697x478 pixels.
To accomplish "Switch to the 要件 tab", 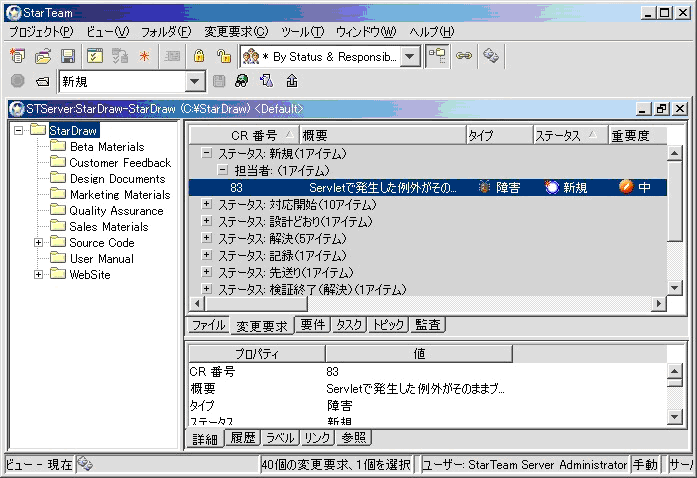I will [312, 325].
